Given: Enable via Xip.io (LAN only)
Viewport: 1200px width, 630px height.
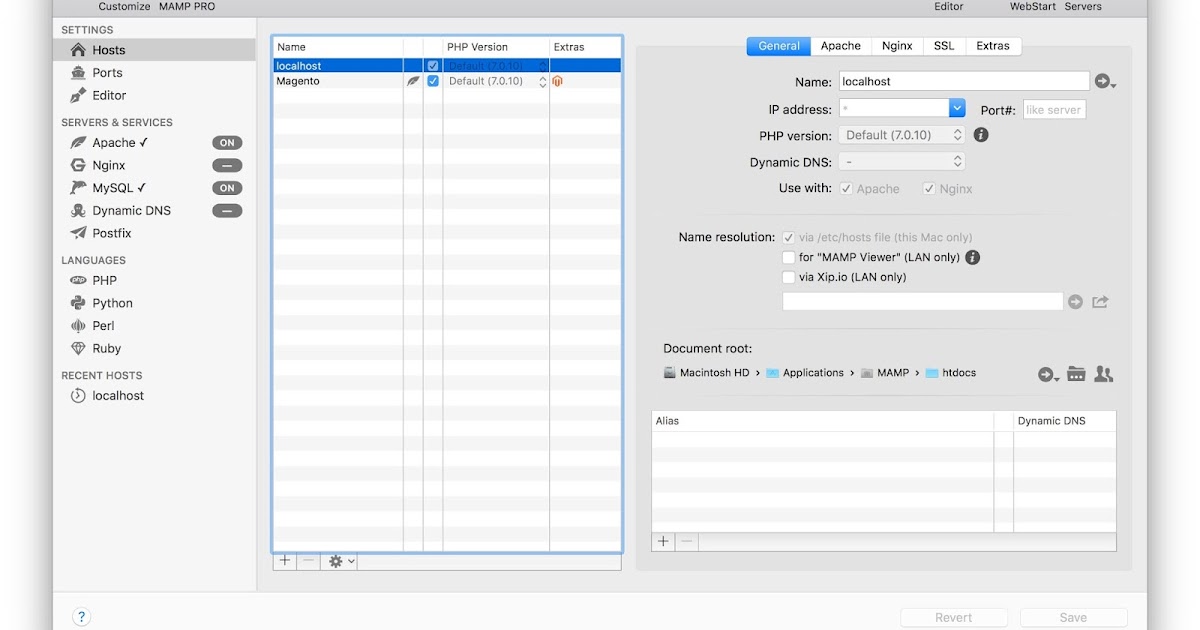Looking at the screenshot, I should pos(789,277).
